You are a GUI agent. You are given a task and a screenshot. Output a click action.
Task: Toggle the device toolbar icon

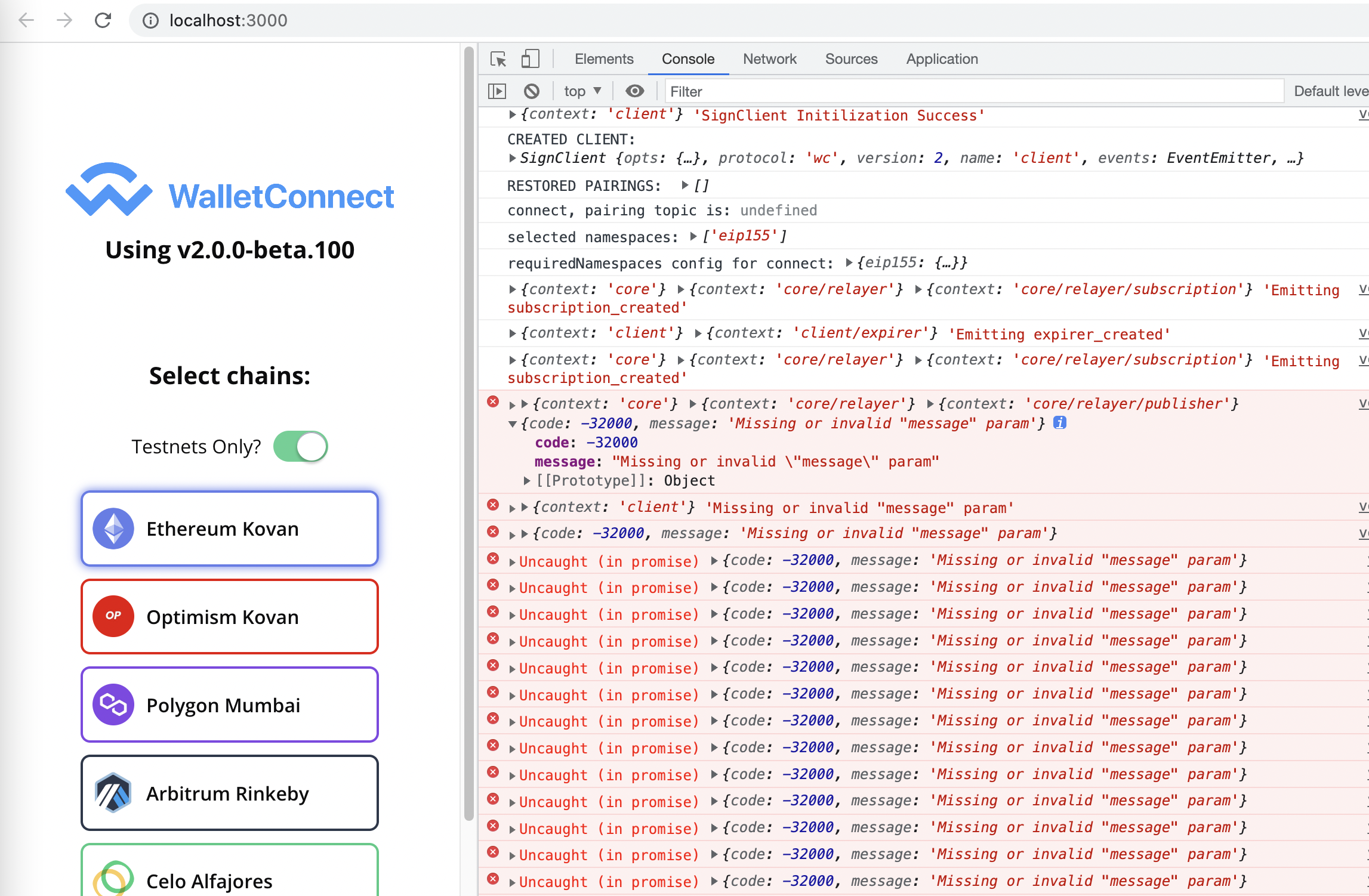(x=530, y=59)
